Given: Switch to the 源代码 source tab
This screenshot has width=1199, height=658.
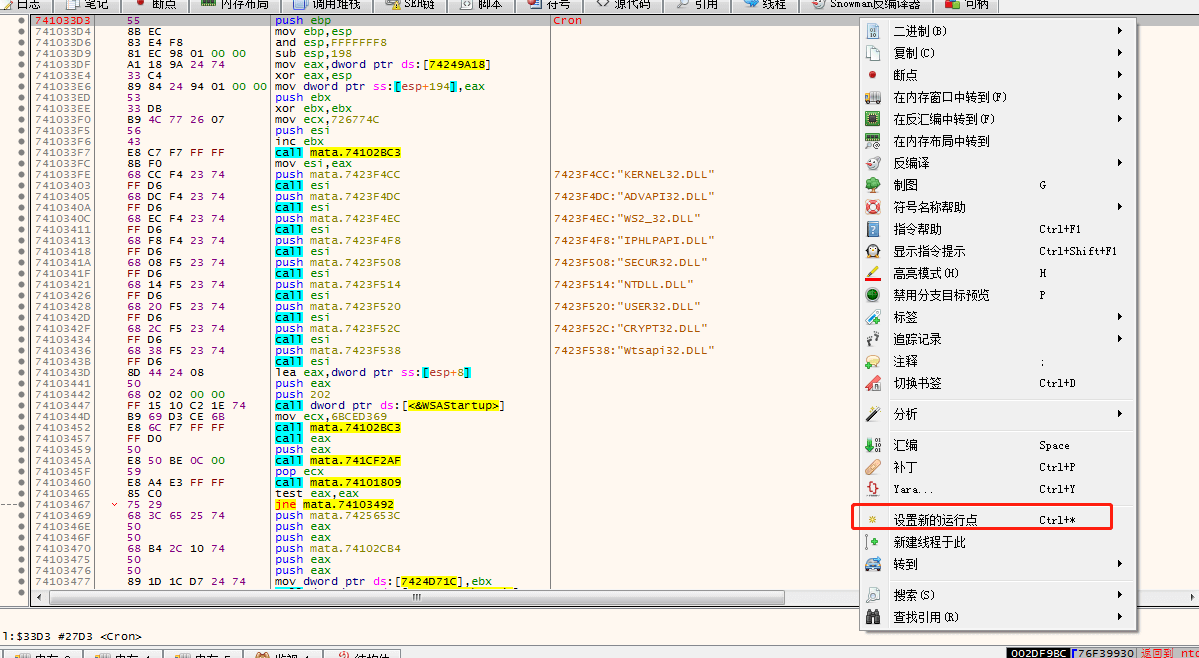Looking at the screenshot, I should [x=623, y=5].
